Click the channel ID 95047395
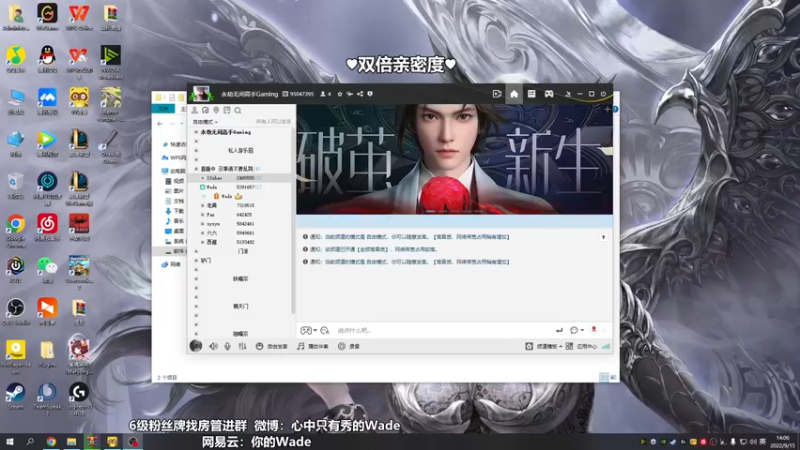 (298, 94)
